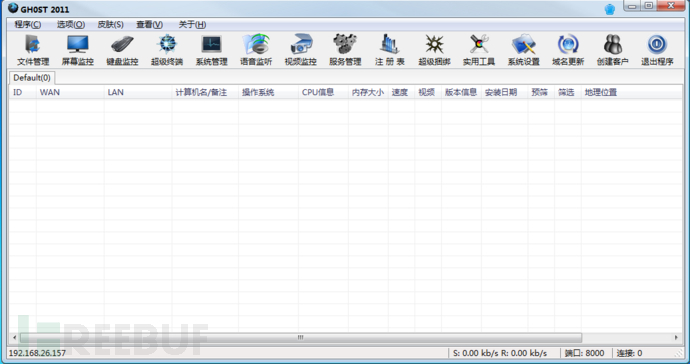Open the 系统管理 system manager
This screenshot has height=364, width=690.
click(212, 50)
